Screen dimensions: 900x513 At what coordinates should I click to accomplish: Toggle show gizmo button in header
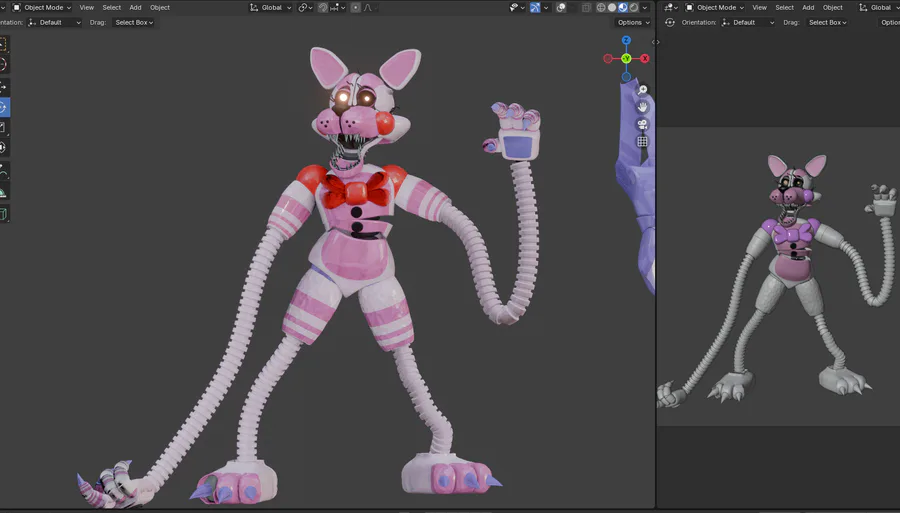[535, 7]
